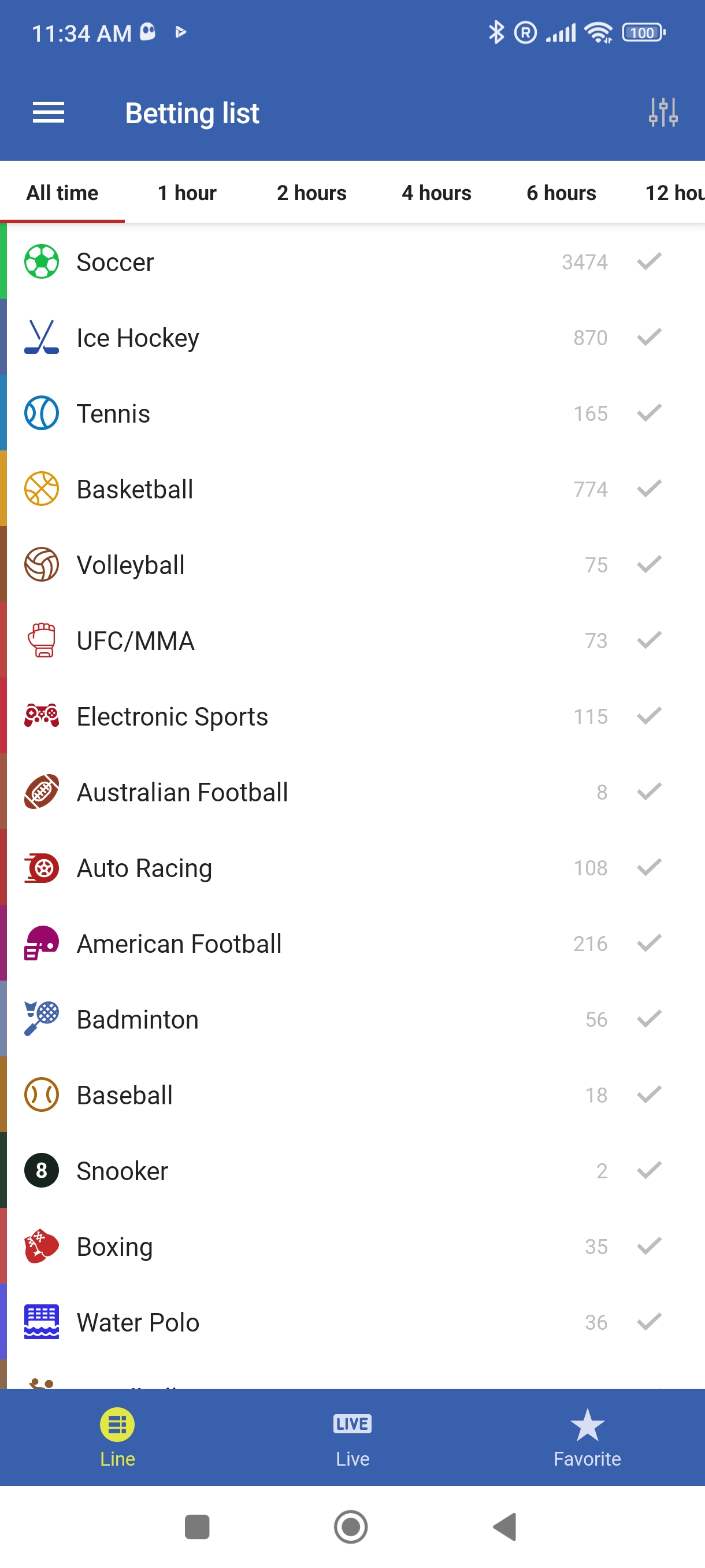
Task: Tap the Ice Hockey sticks icon
Action: point(42,337)
